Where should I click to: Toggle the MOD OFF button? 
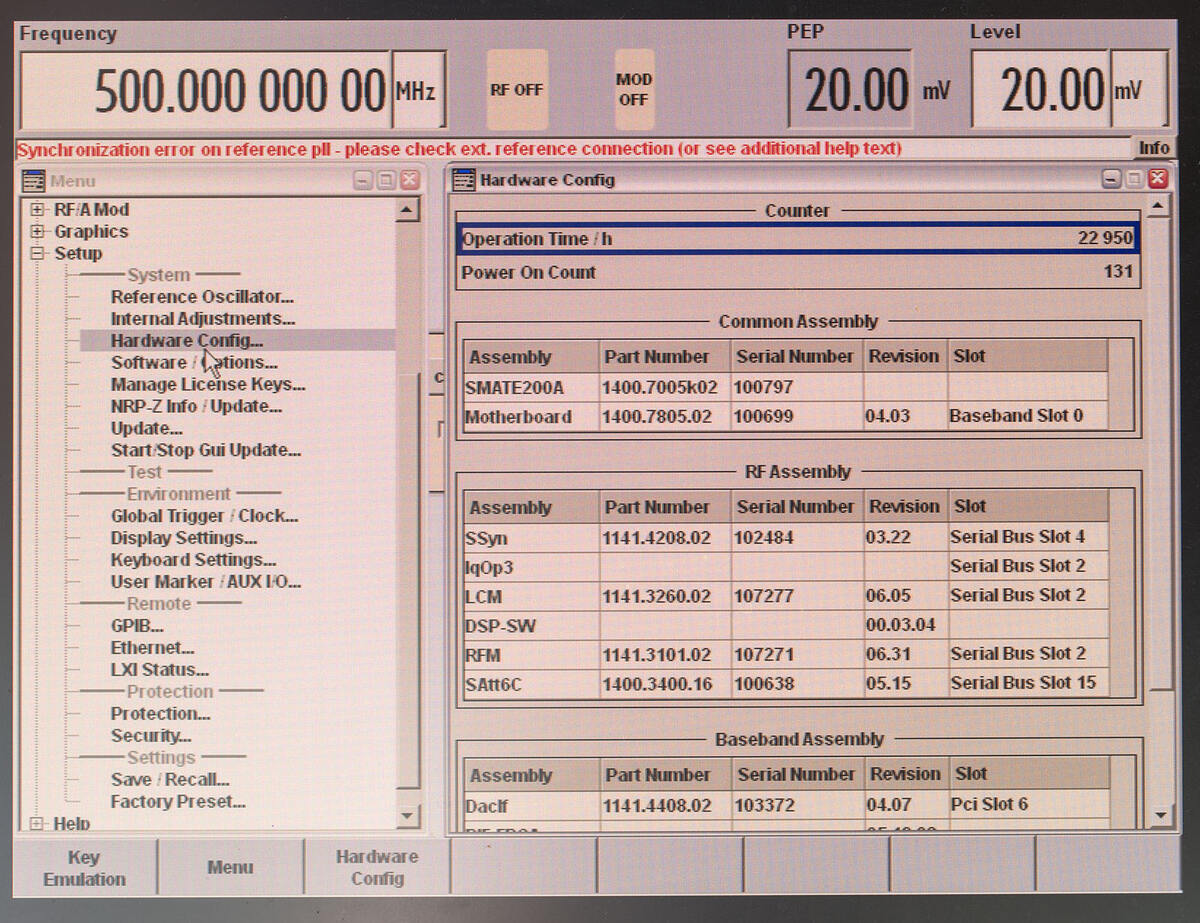tap(634, 89)
